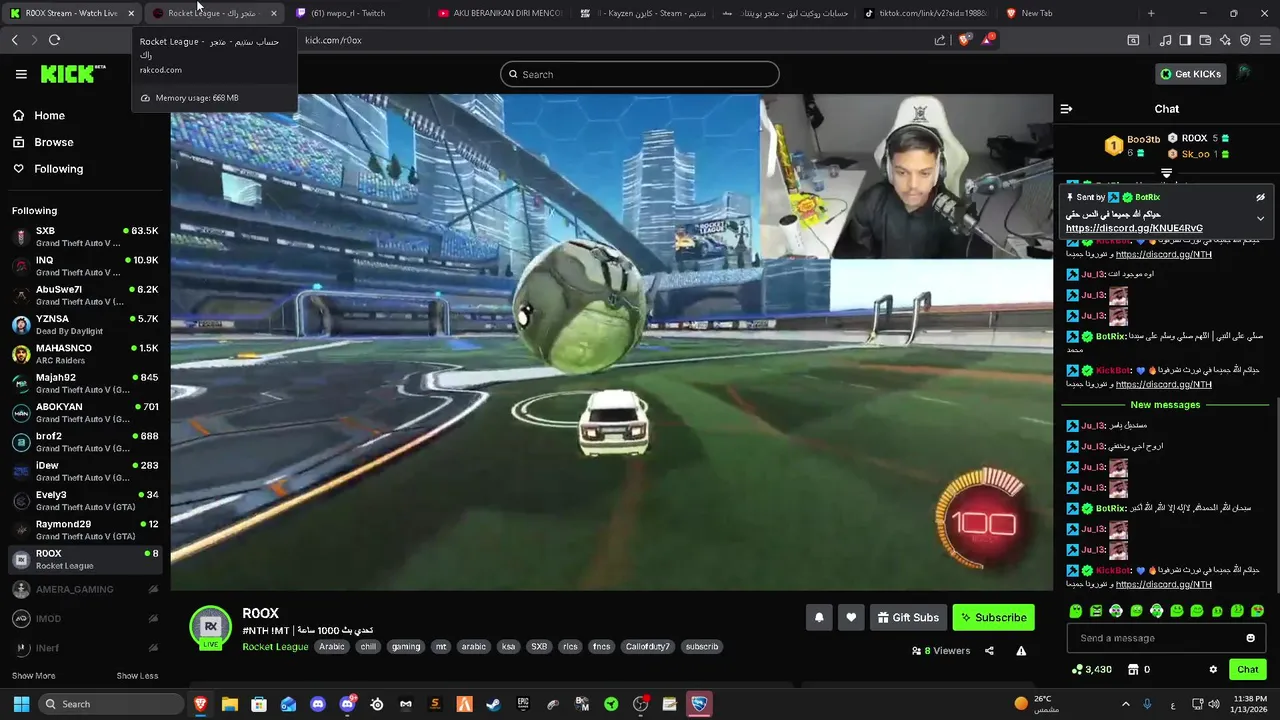
Task: Open MAHASNCO channel in Following list
Action: (85, 354)
